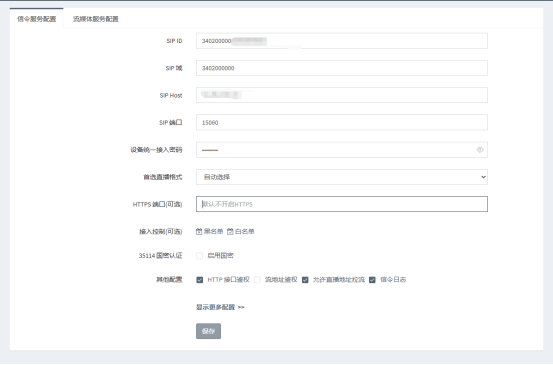
Task: Click into the SIP Host field
Action: coord(342,95)
